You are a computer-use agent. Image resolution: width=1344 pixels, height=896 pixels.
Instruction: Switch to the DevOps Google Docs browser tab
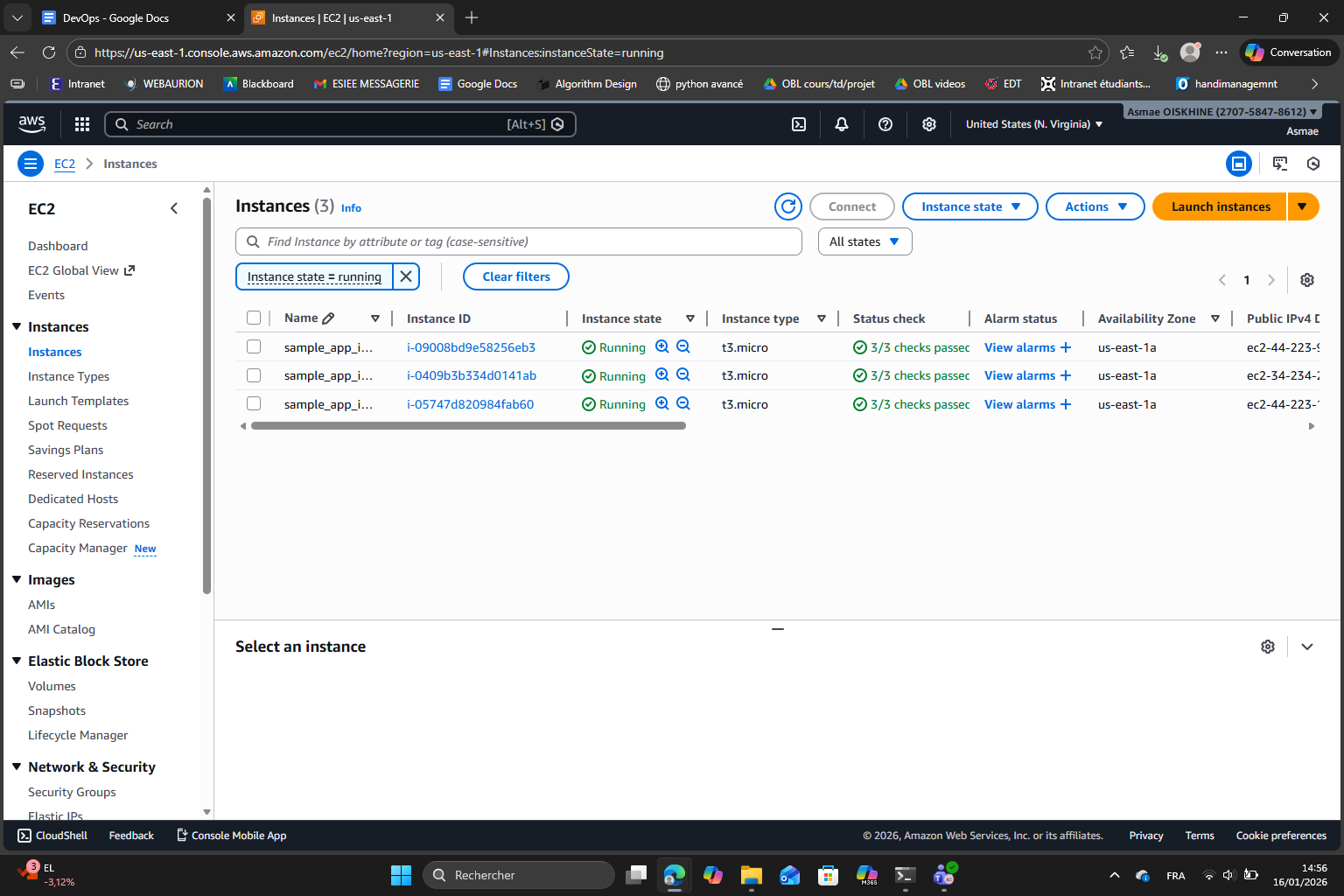(x=131, y=17)
